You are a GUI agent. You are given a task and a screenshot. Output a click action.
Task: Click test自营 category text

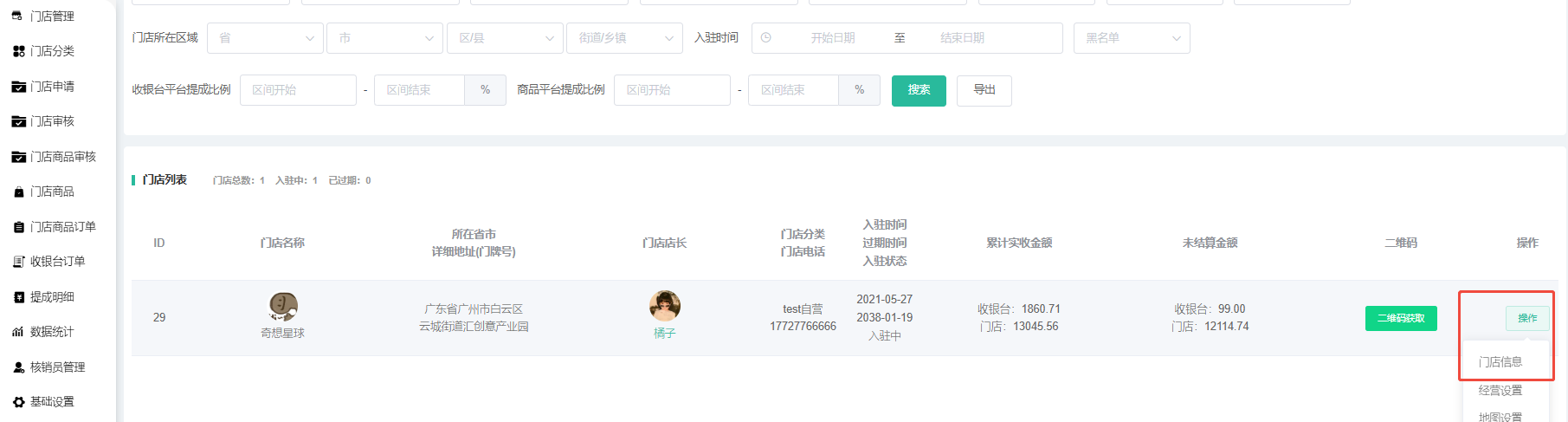tap(803, 309)
